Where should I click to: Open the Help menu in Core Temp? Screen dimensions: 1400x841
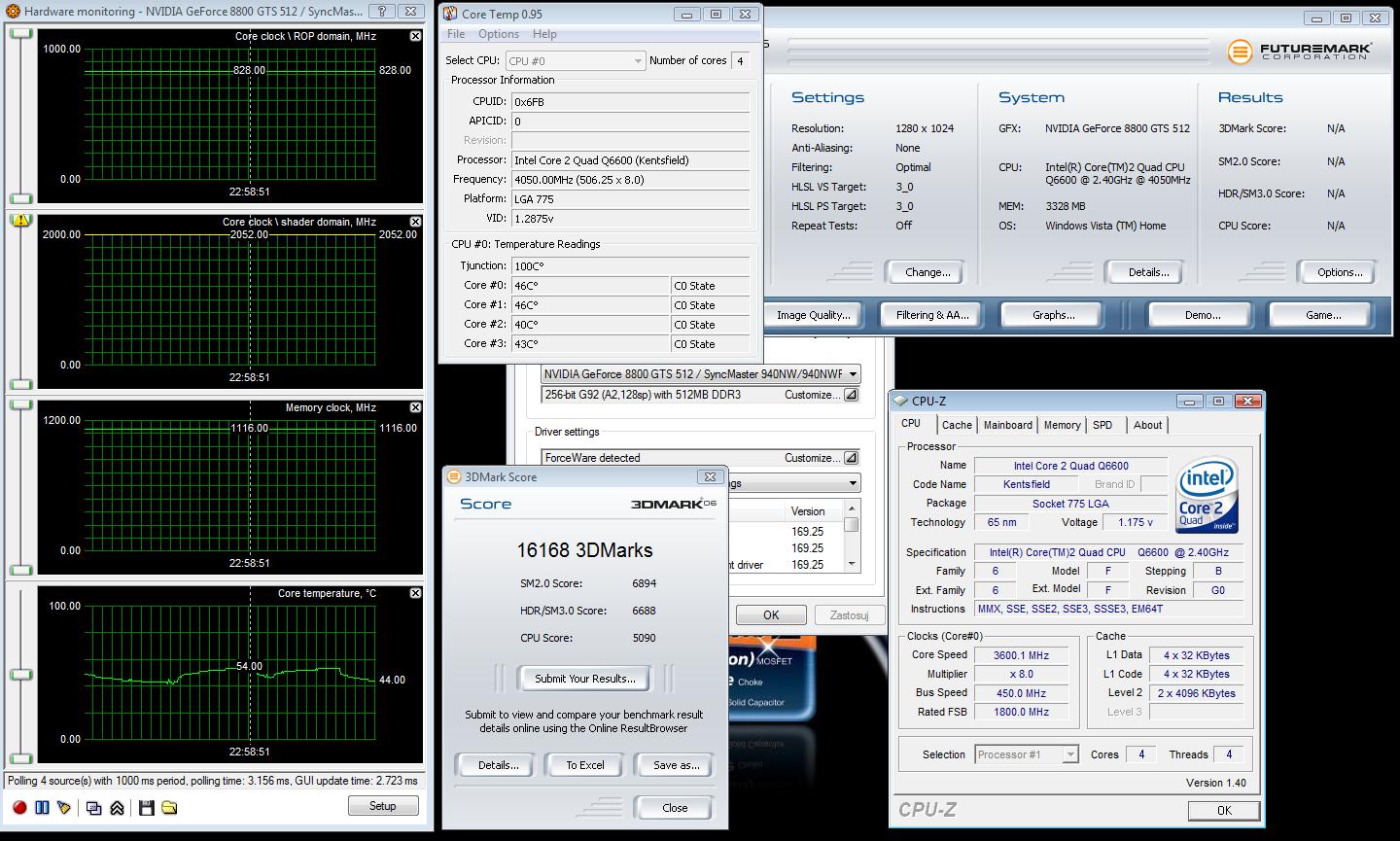point(544,34)
